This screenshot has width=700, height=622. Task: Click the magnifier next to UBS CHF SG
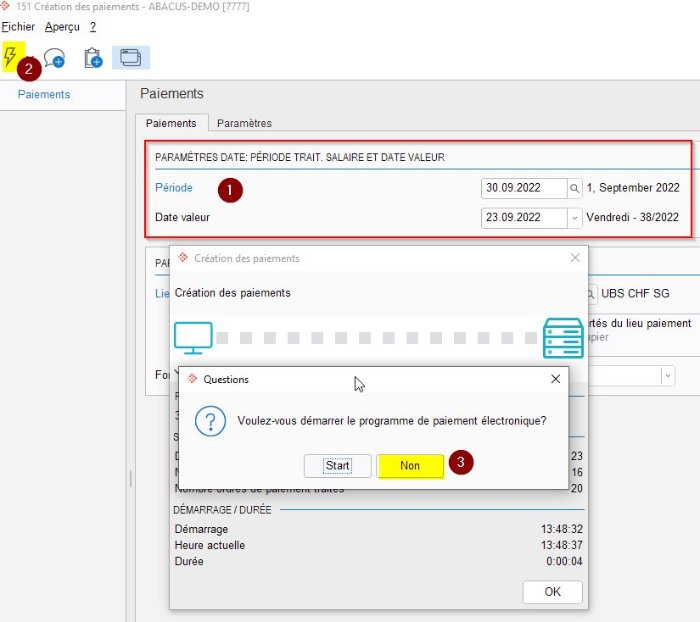click(591, 294)
